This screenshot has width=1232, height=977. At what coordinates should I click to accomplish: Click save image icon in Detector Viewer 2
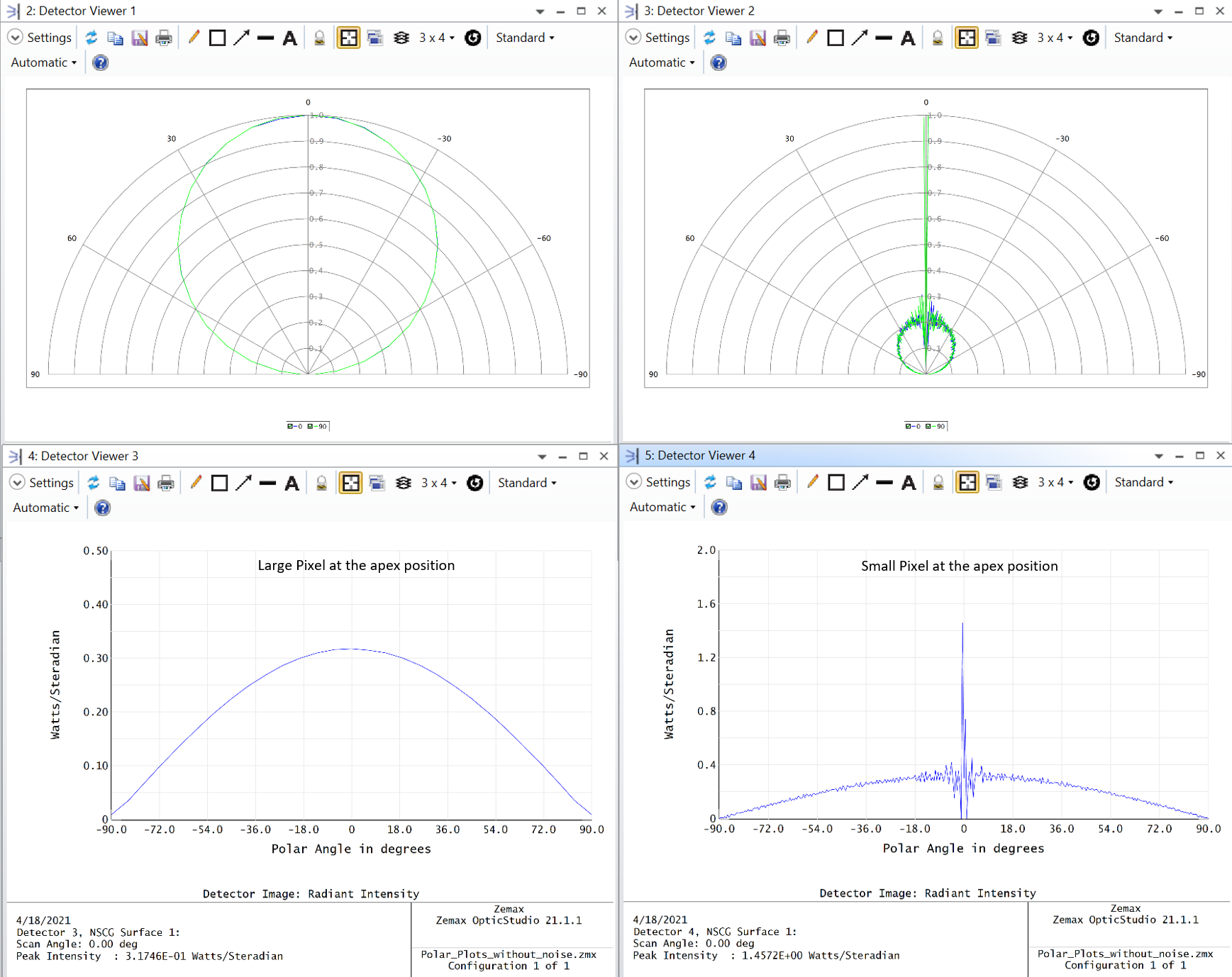[x=758, y=38]
